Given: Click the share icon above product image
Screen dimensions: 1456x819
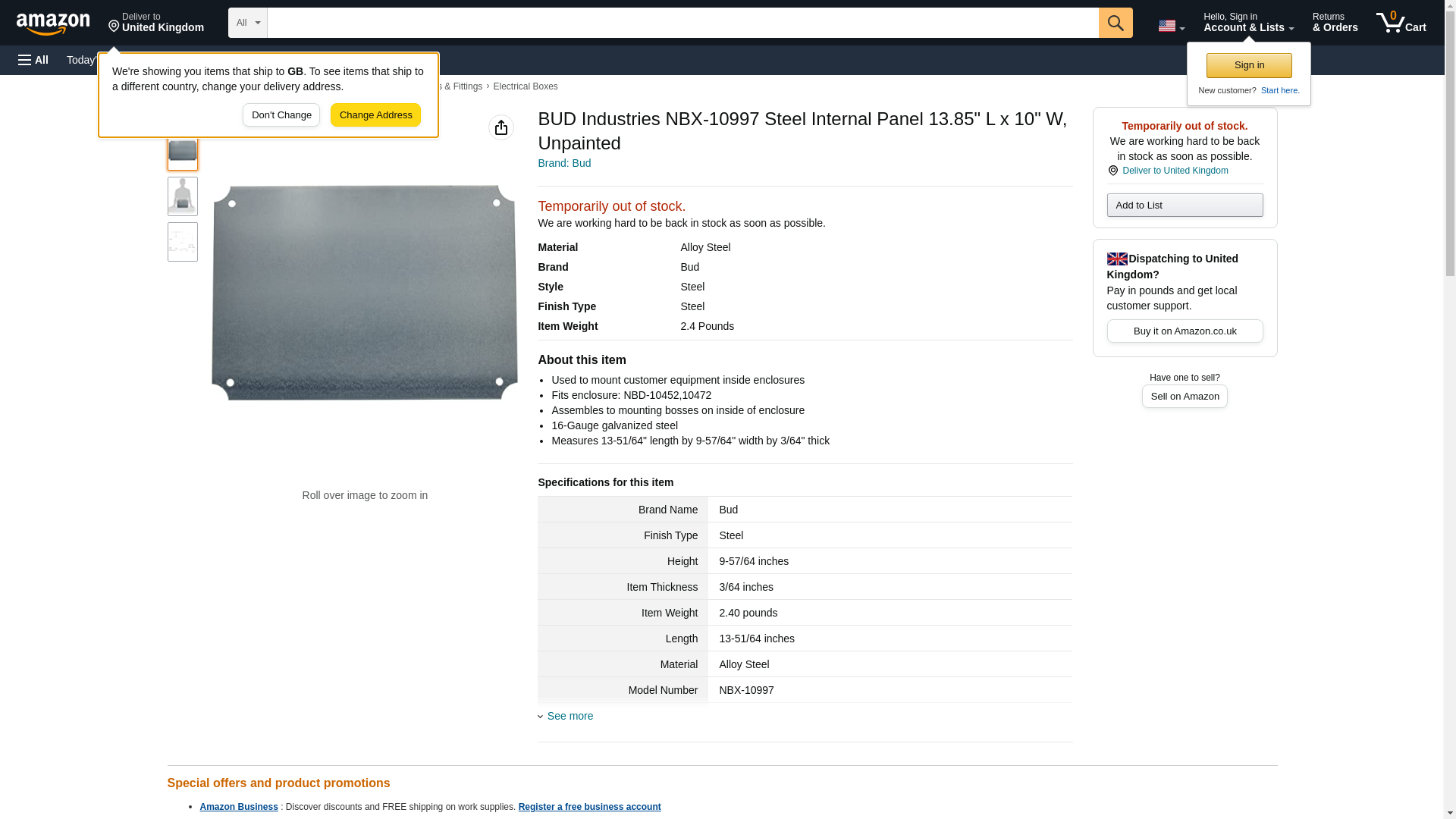Looking at the screenshot, I should pos(500,127).
